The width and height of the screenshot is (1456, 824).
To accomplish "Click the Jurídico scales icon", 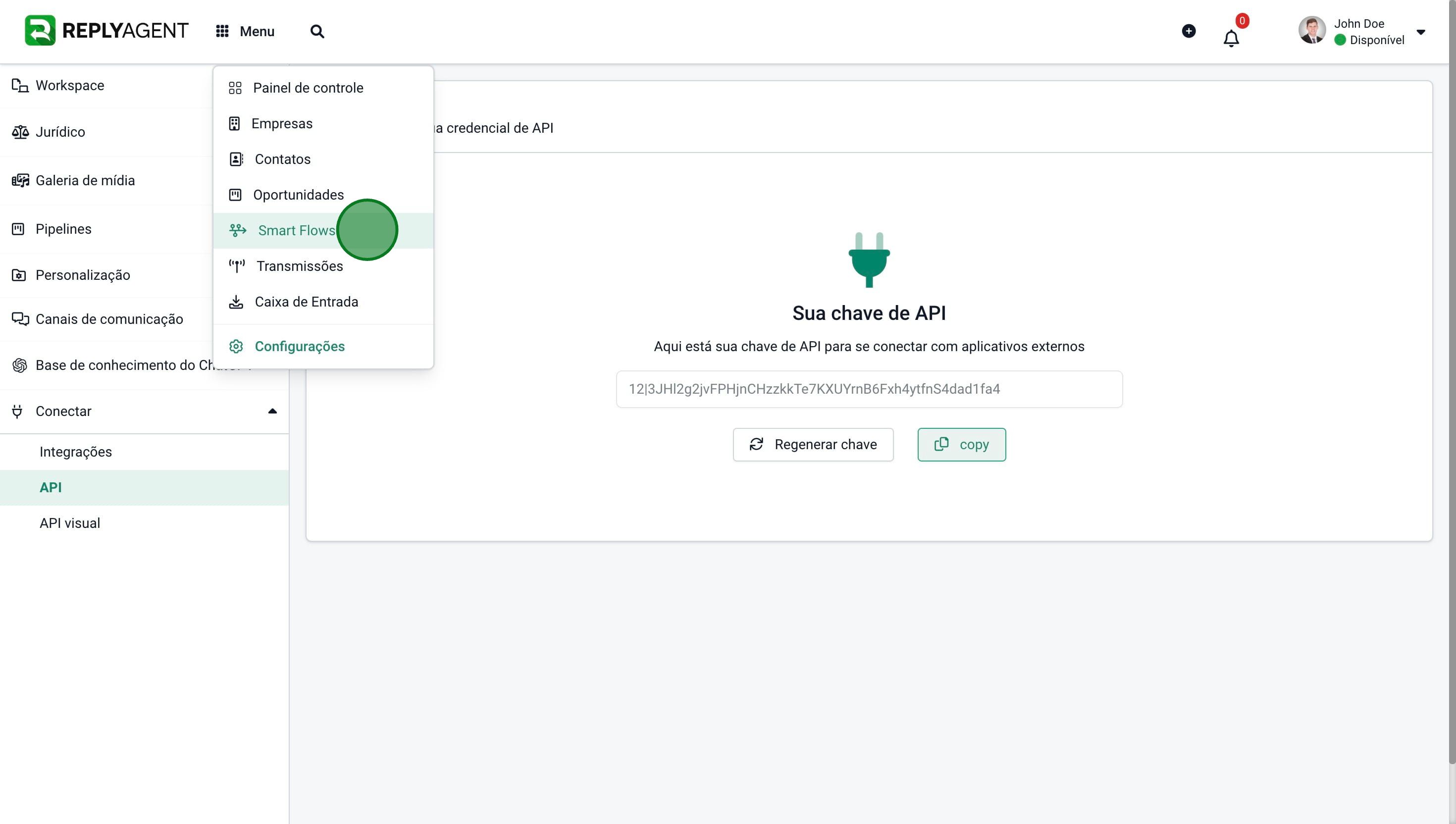I will [x=20, y=132].
